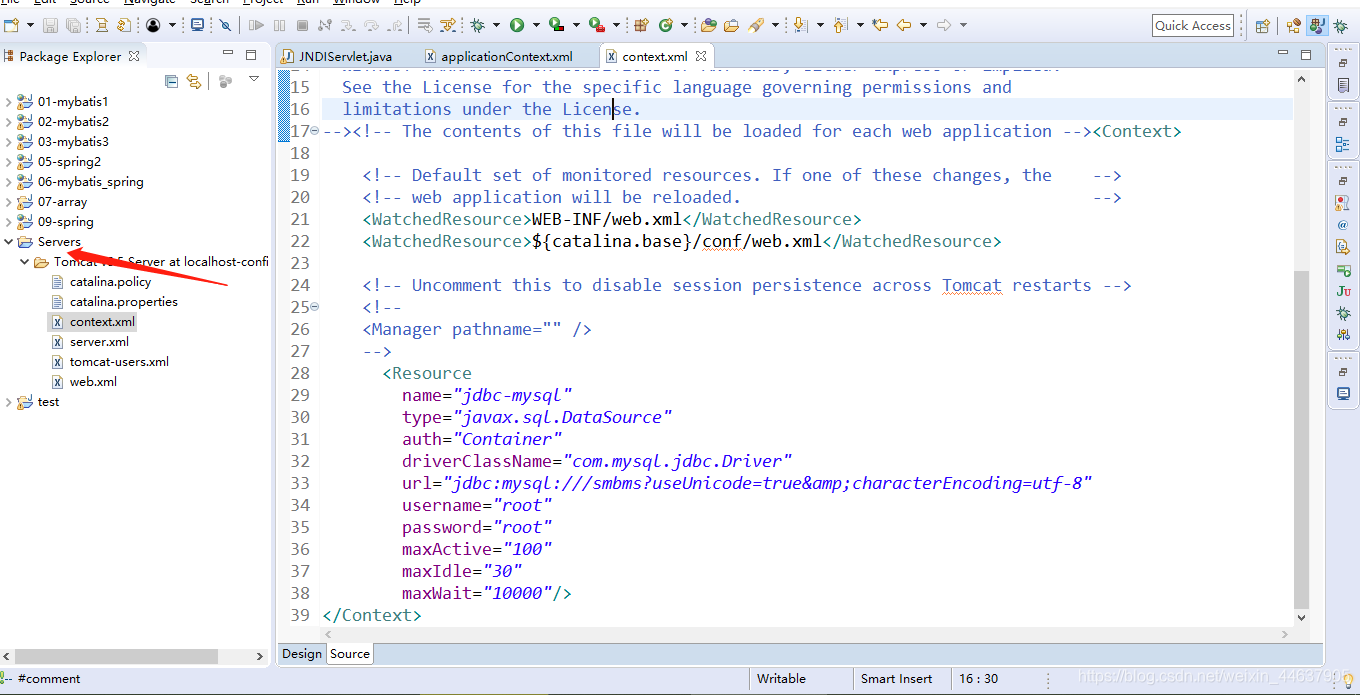Select the Source tab at editor bottom
This screenshot has height=695, width=1360.
350,653
